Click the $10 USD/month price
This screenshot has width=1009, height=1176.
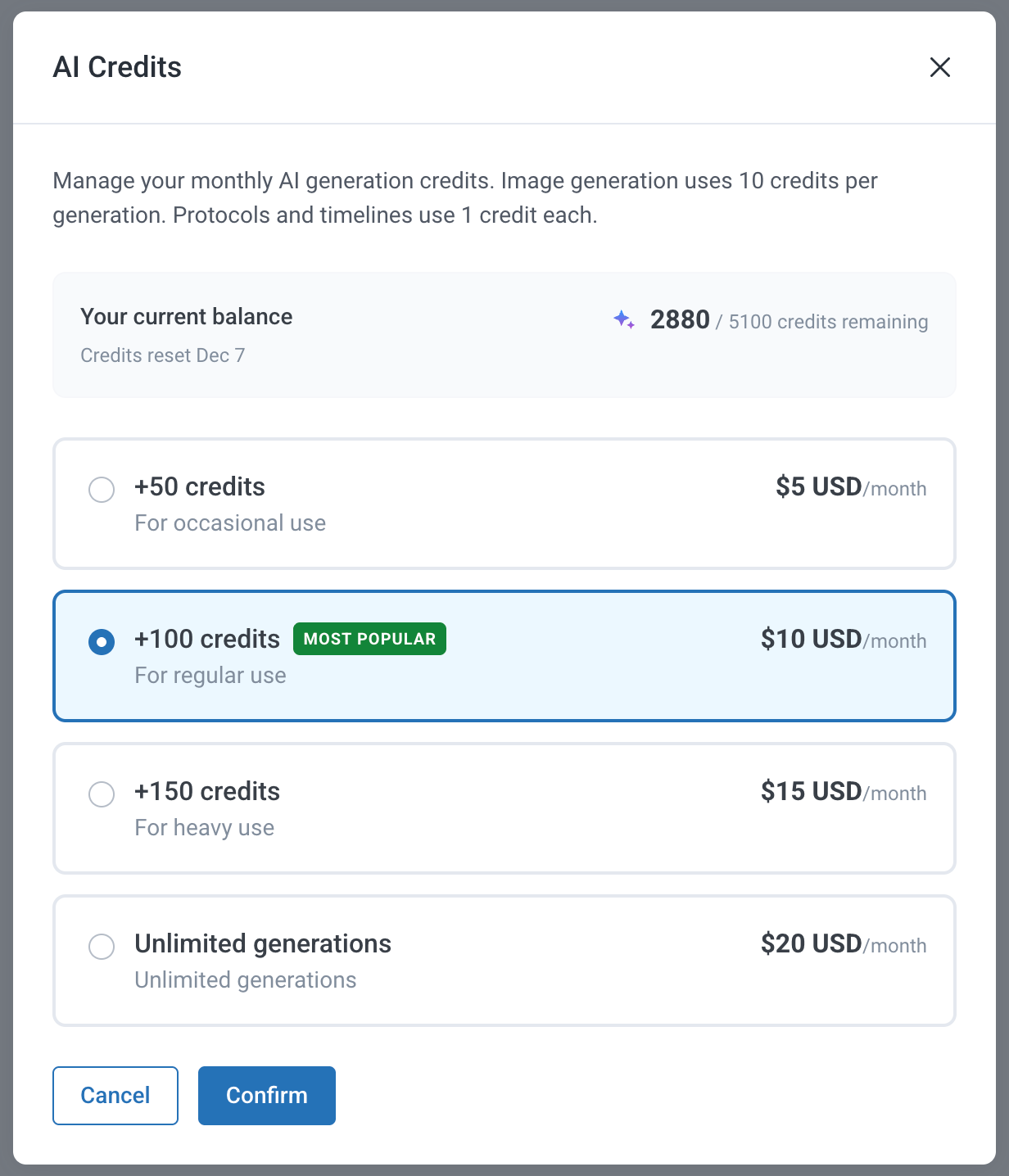coord(843,640)
